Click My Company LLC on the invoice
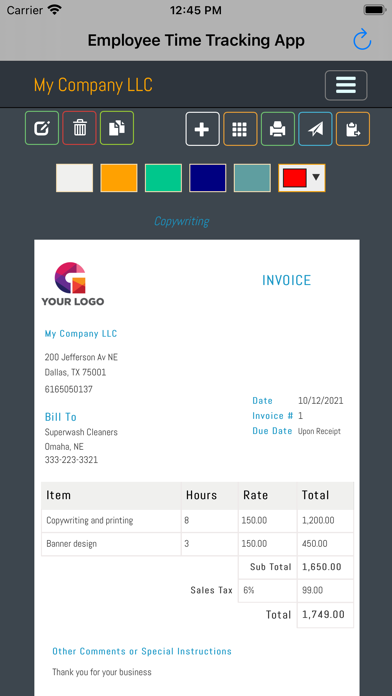 81,334
